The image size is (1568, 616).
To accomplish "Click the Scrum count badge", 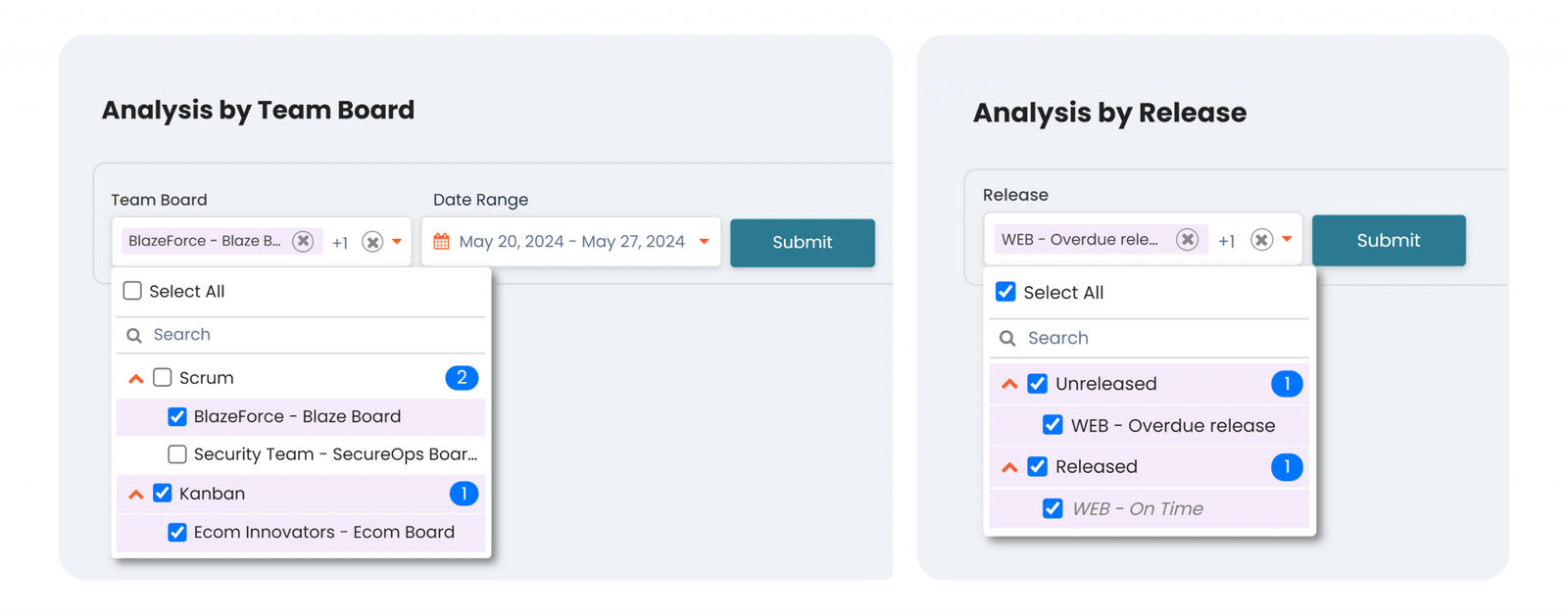I will [x=462, y=378].
